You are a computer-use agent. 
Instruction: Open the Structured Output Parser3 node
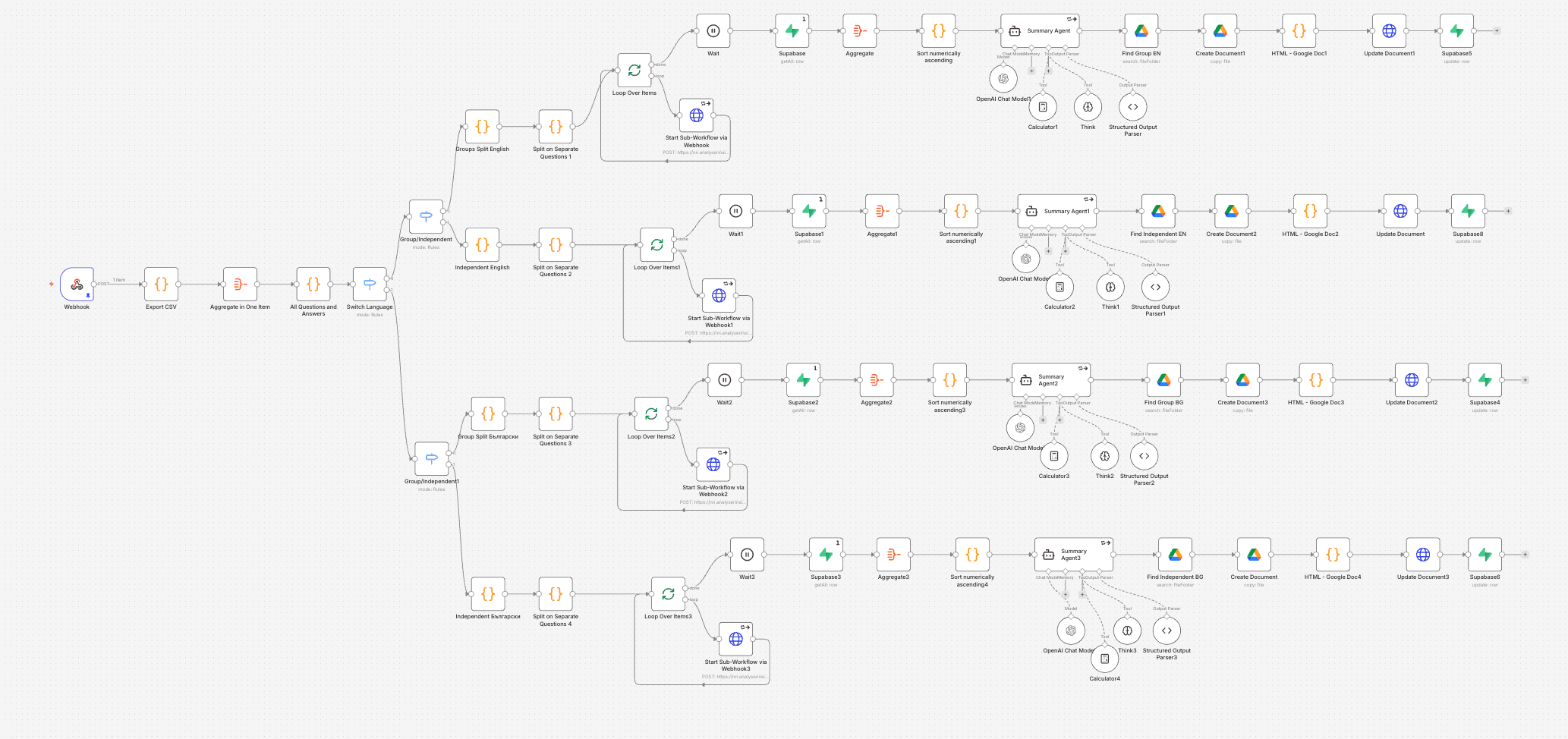click(1167, 631)
